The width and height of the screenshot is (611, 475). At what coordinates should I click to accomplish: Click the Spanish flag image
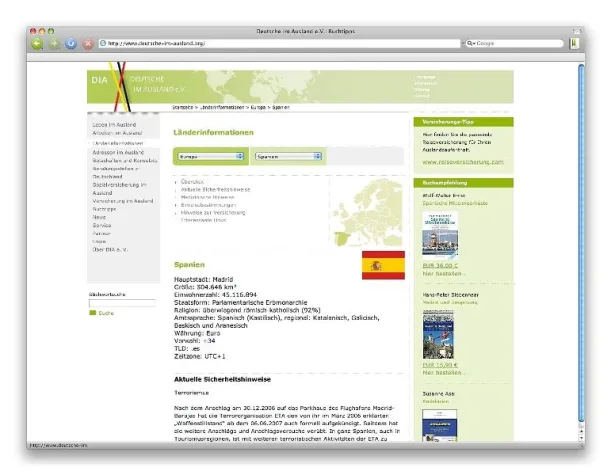click(x=383, y=265)
